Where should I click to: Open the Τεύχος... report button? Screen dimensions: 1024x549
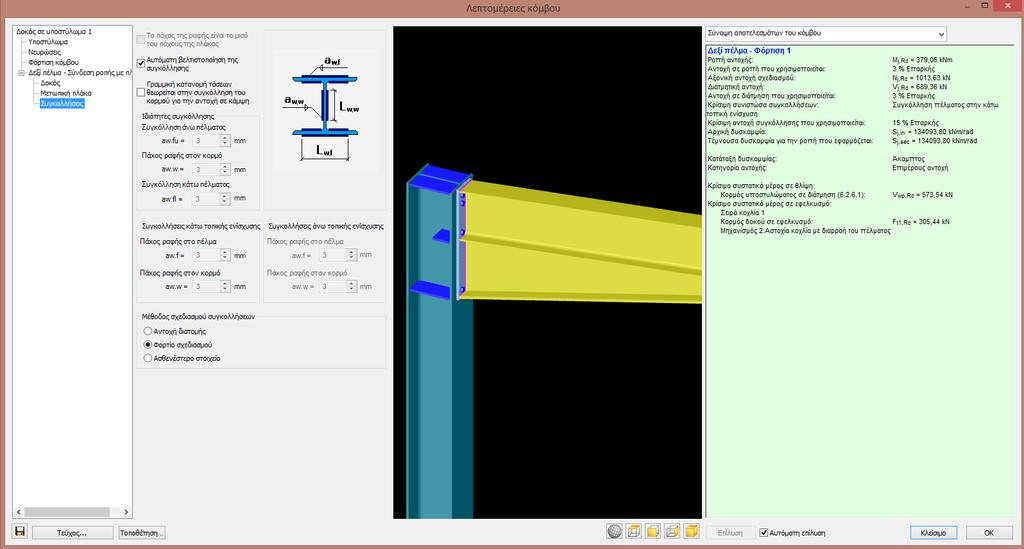[72, 533]
